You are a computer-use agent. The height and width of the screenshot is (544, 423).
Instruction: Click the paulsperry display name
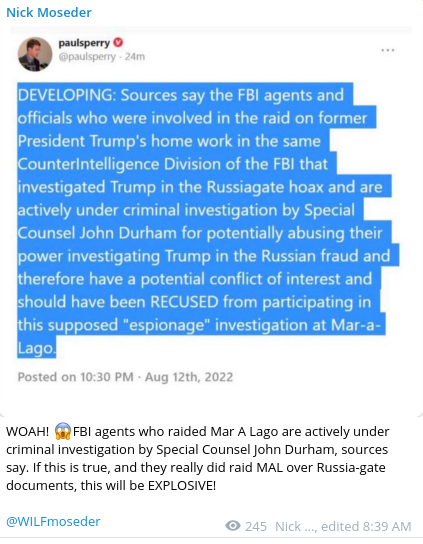point(84,43)
